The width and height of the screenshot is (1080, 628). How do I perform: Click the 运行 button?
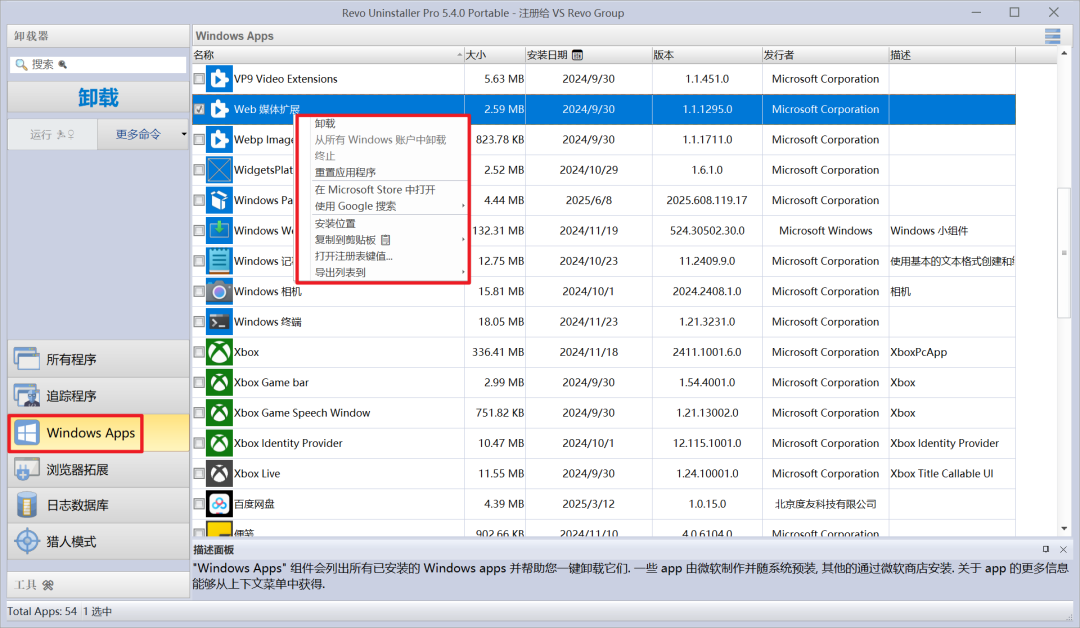pyautogui.click(x=52, y=134)
